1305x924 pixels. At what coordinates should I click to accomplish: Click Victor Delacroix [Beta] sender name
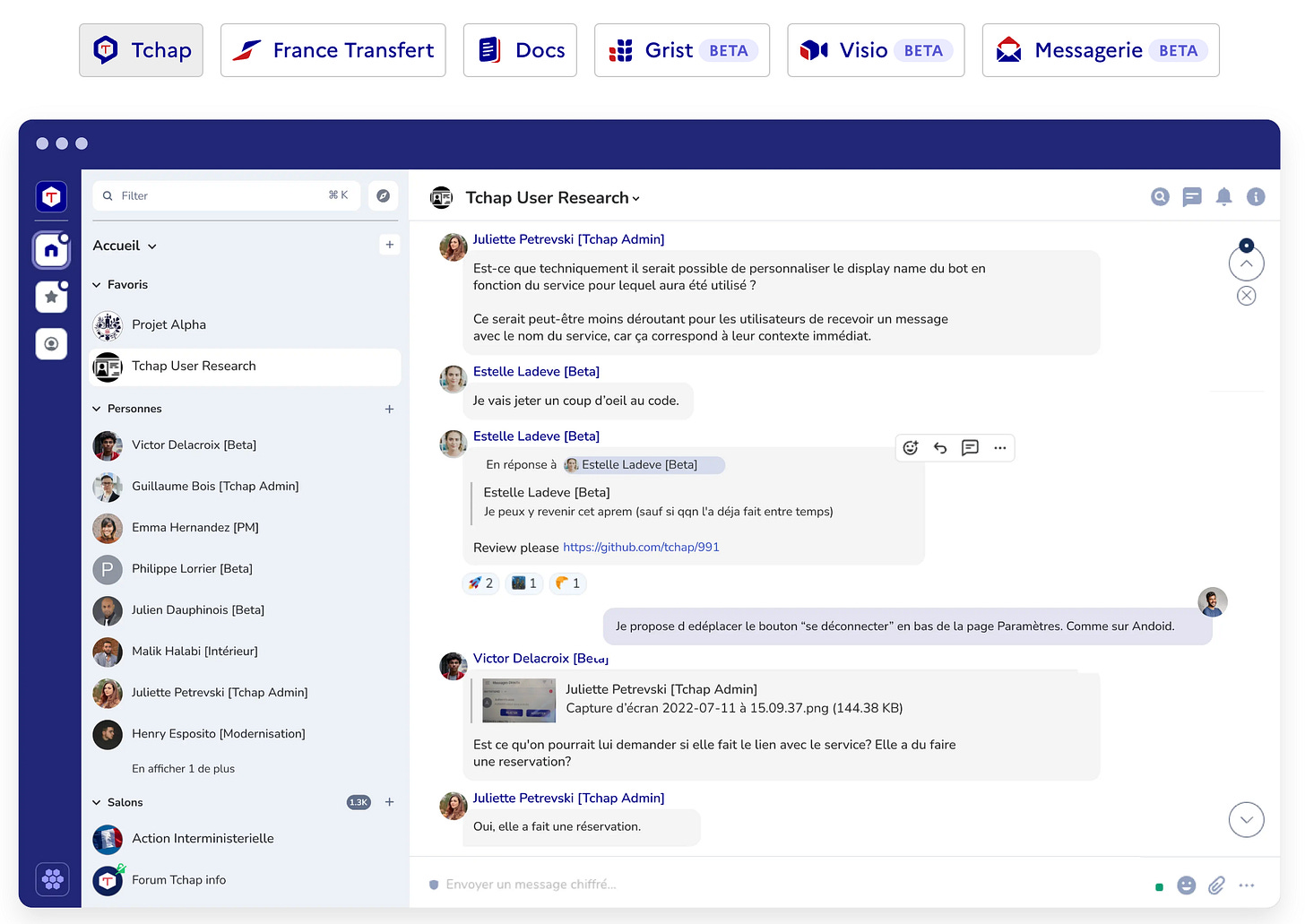(541, 659)
